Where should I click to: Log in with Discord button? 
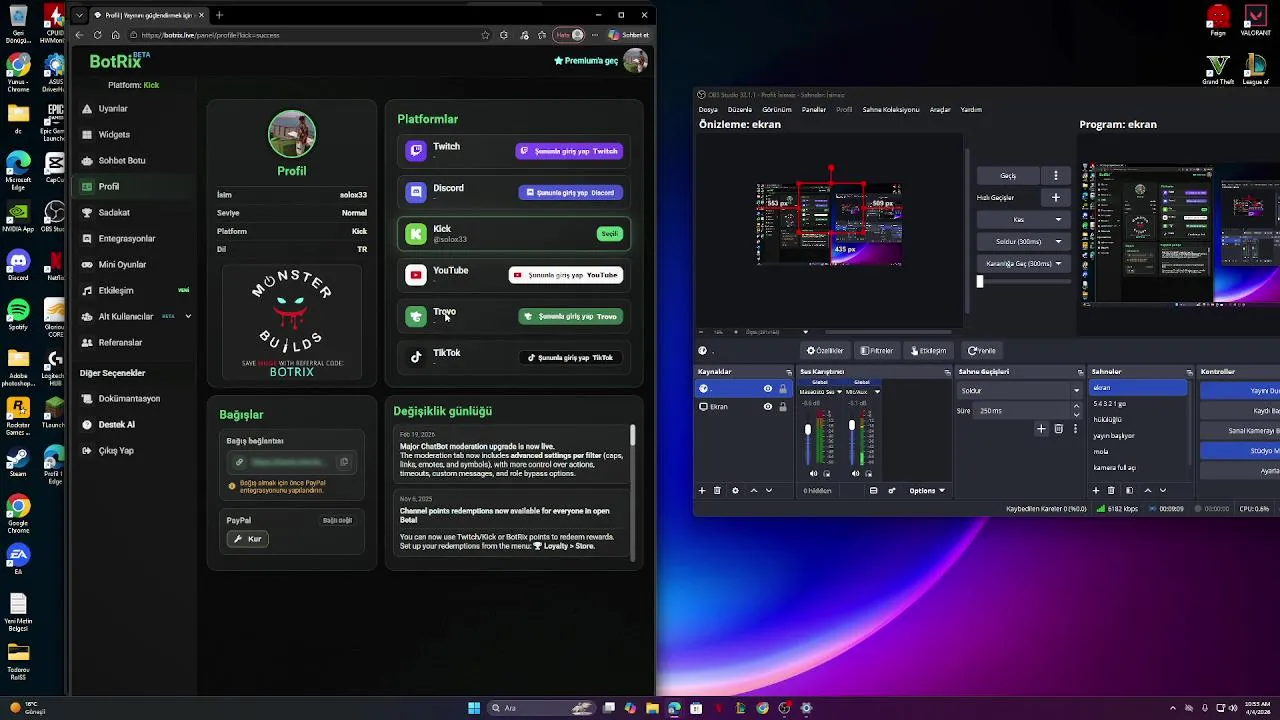tap(571, 192)
